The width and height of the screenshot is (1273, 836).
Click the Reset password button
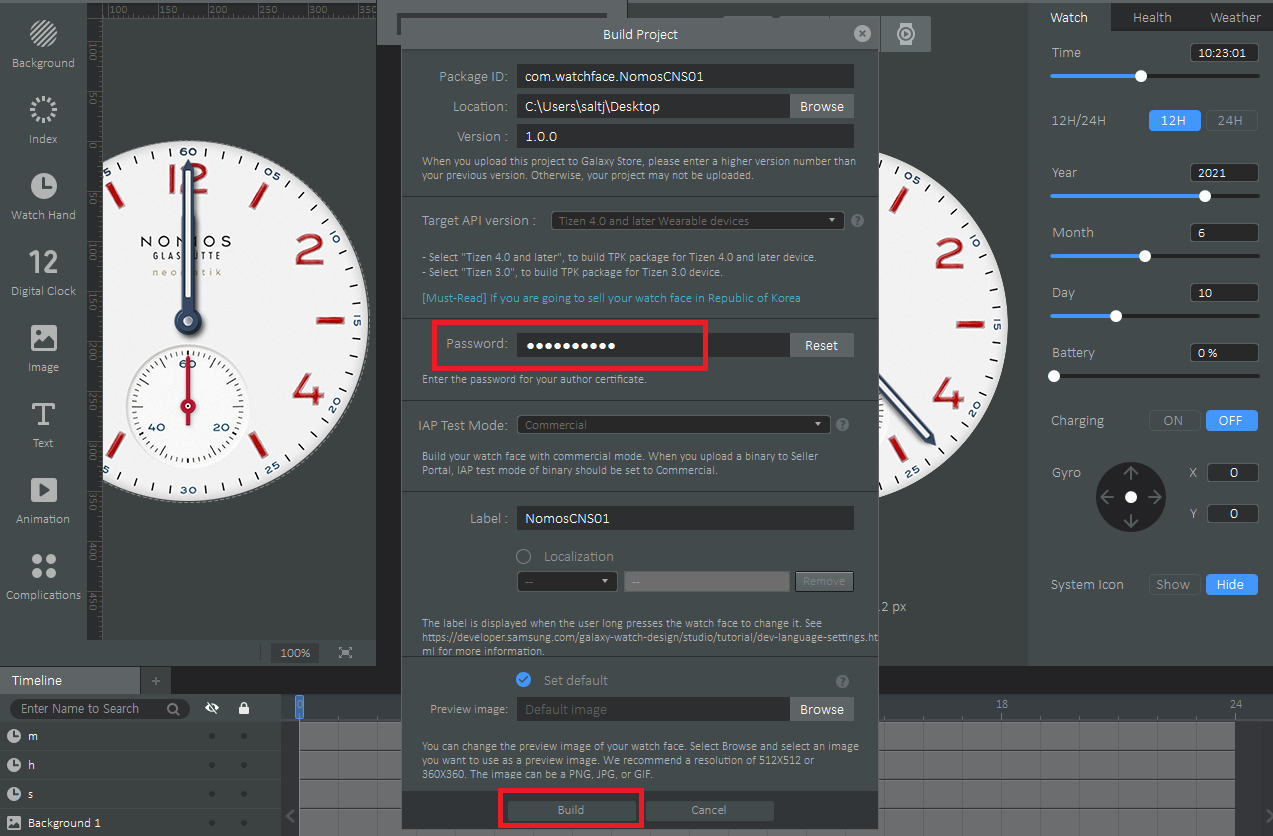[x=822, y=345]
